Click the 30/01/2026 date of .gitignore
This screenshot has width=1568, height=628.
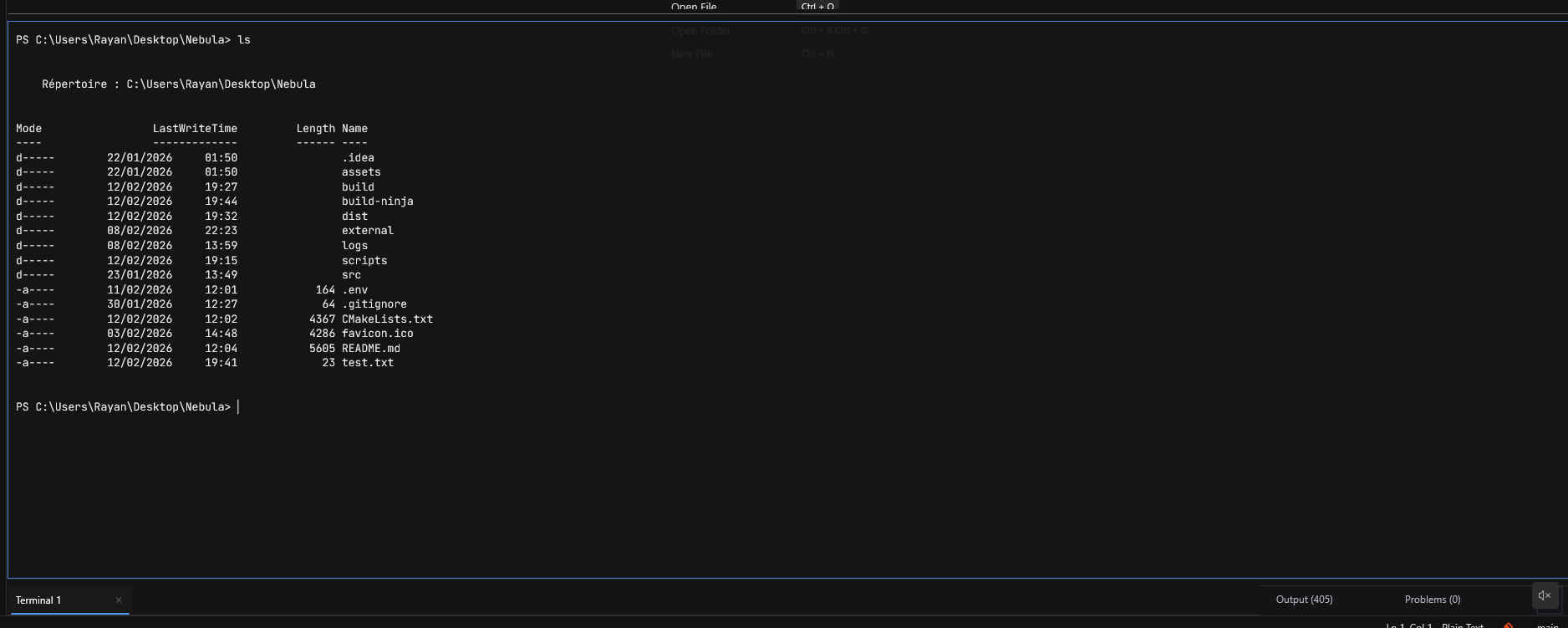(140, 304)
